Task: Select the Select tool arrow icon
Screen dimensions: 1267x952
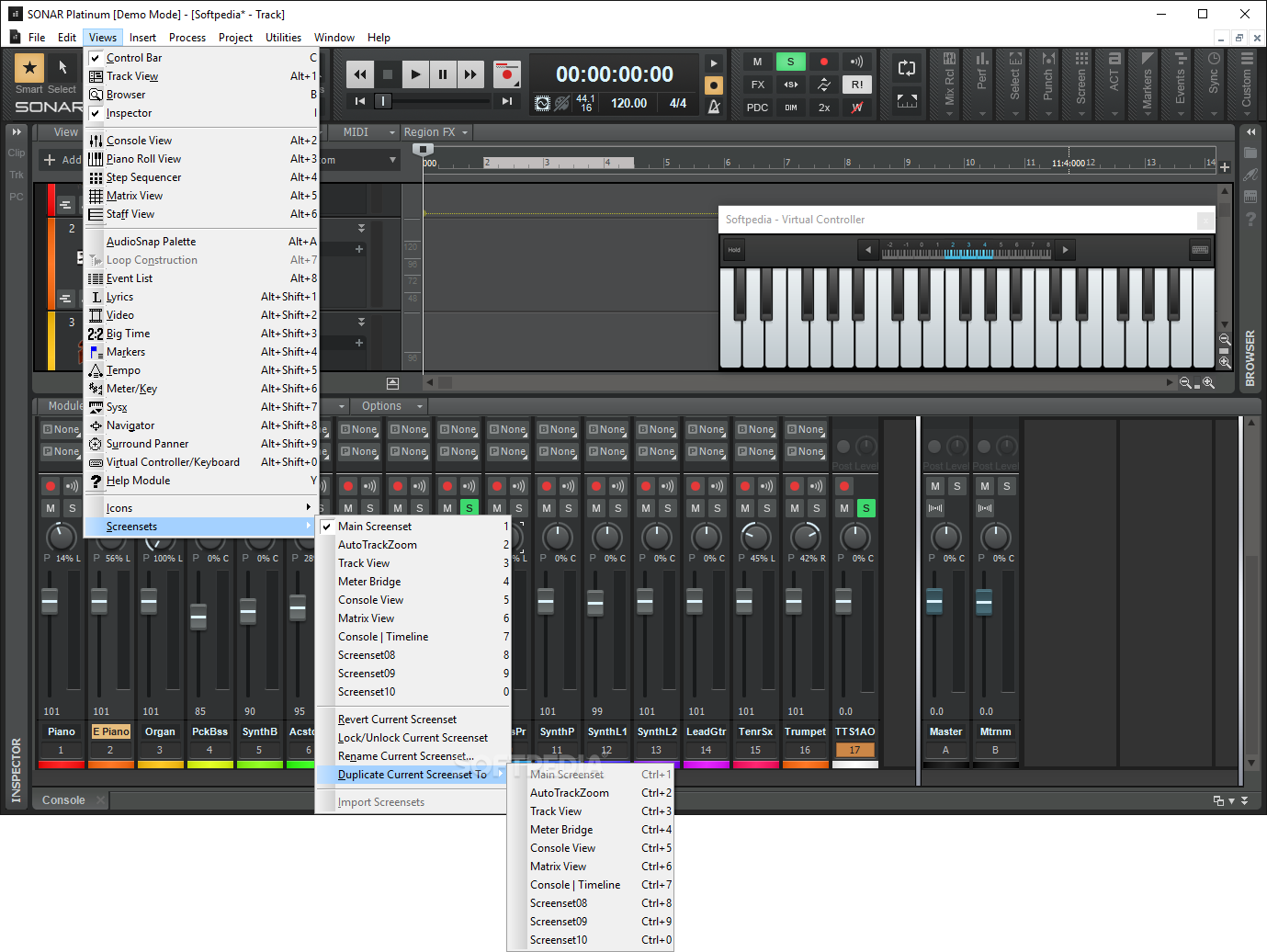Action: click(62, 67)
